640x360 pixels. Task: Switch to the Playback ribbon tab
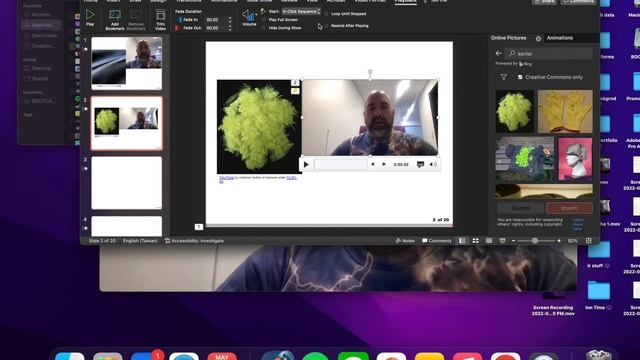coord(406,1)
